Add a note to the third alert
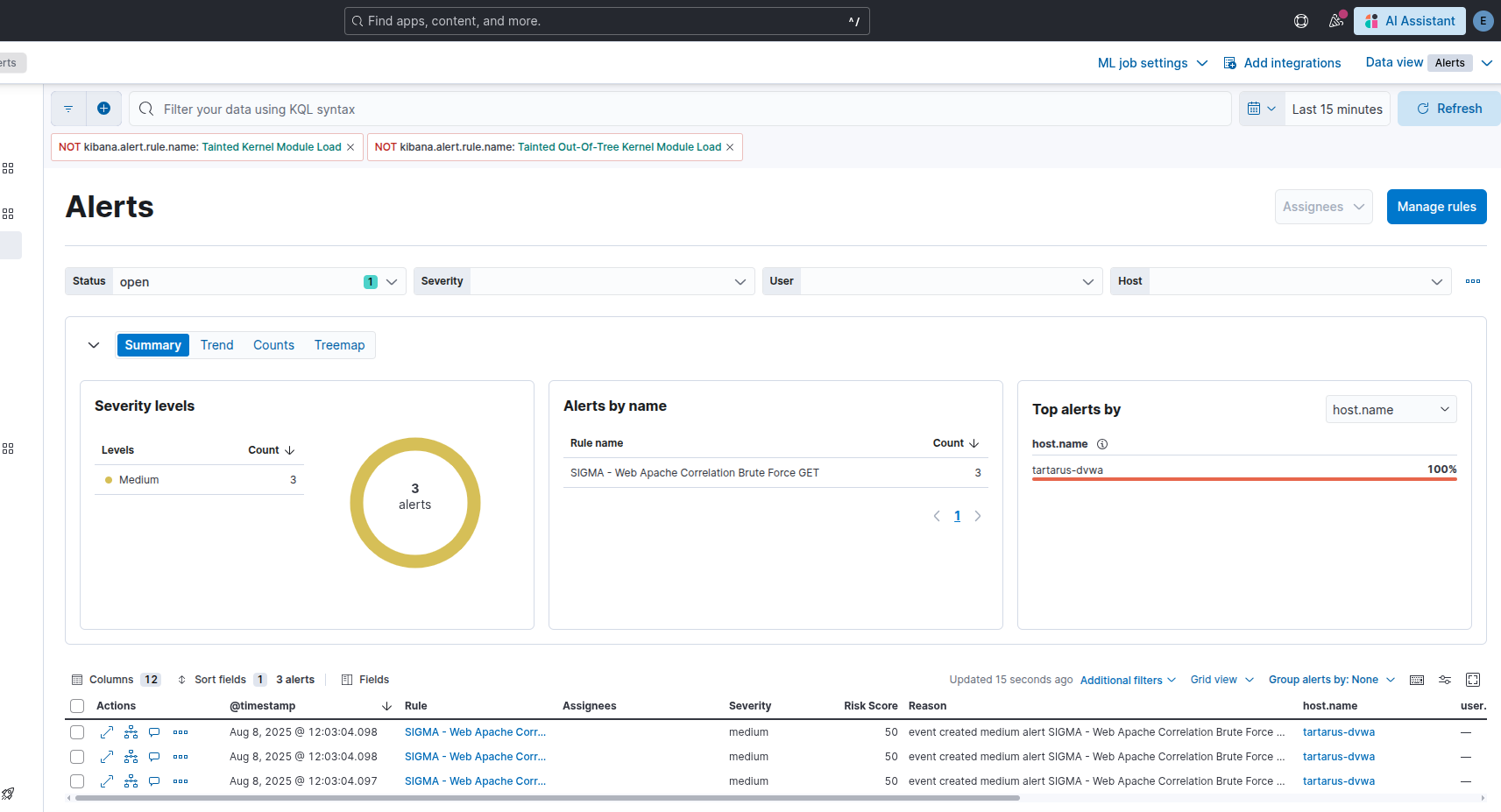Image resolution: width=1501 pixels, height=812 pixels. tap(154, 781)
